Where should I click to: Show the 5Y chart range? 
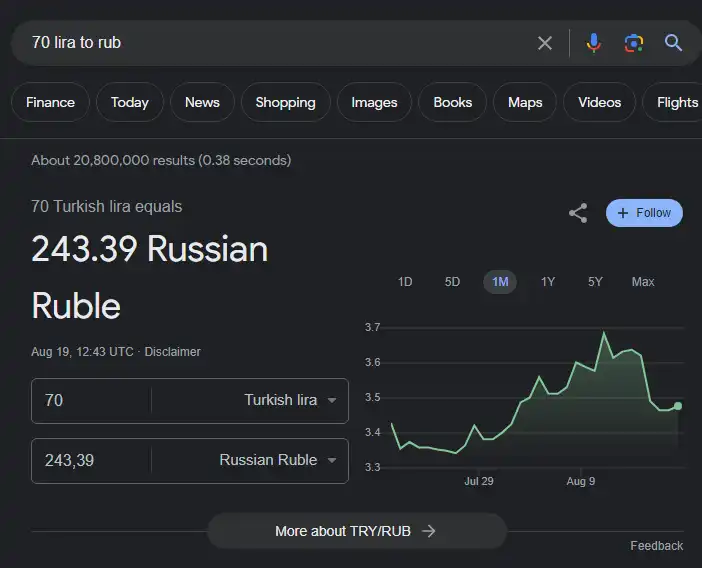(x=595, y=282)
